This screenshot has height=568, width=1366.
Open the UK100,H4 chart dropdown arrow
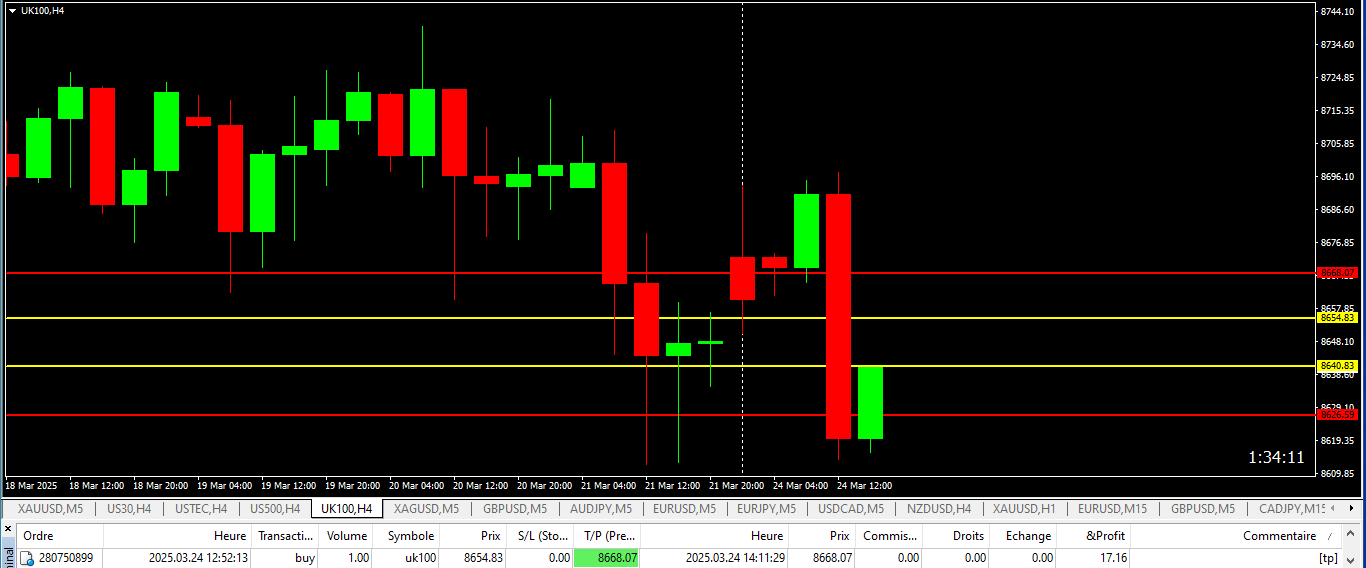(x=12, y=10)
